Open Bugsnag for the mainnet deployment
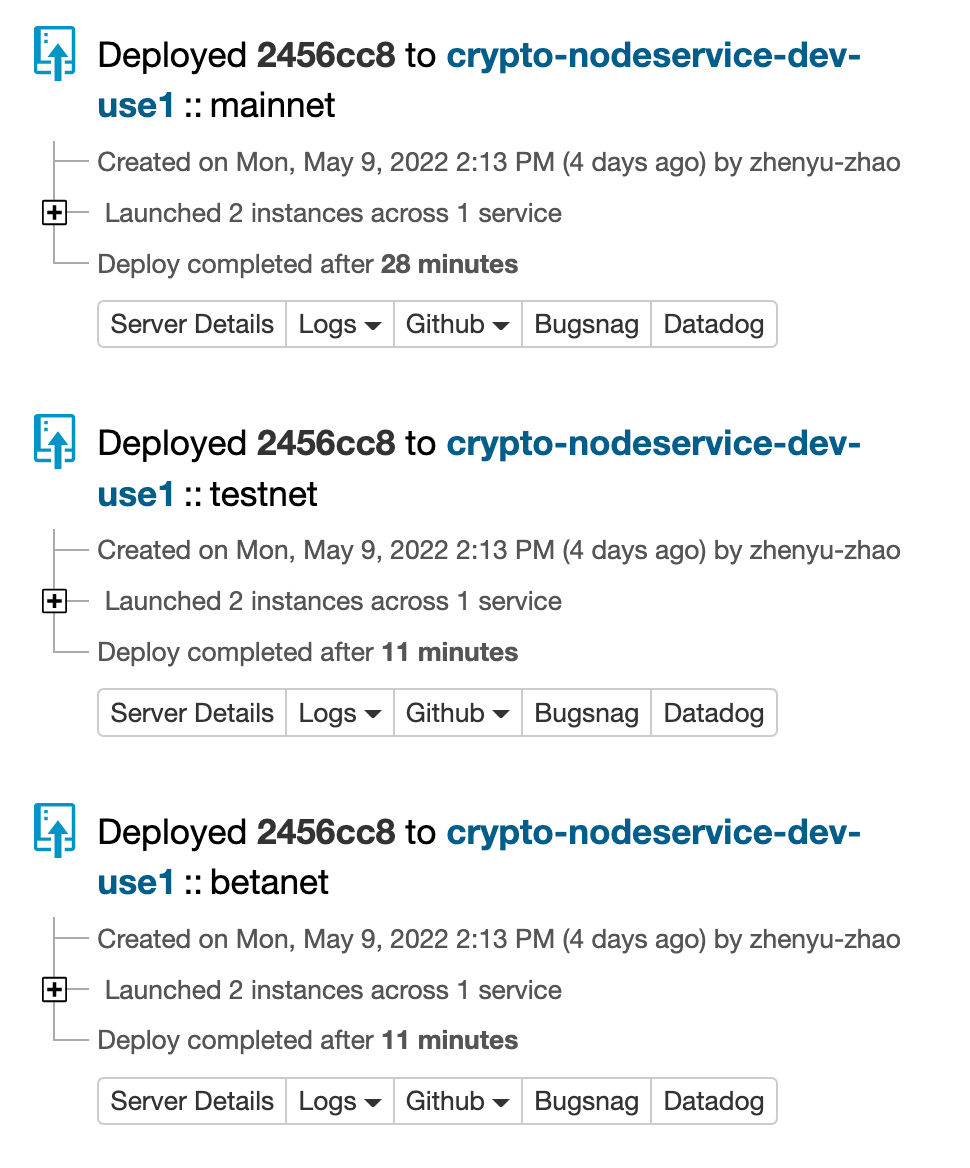970x1168 pixels. pyautogui.click(x=586, y=324)
